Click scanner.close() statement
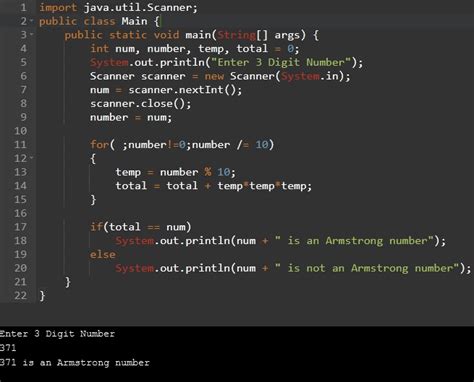474x382 pixels. coord(141,104)
